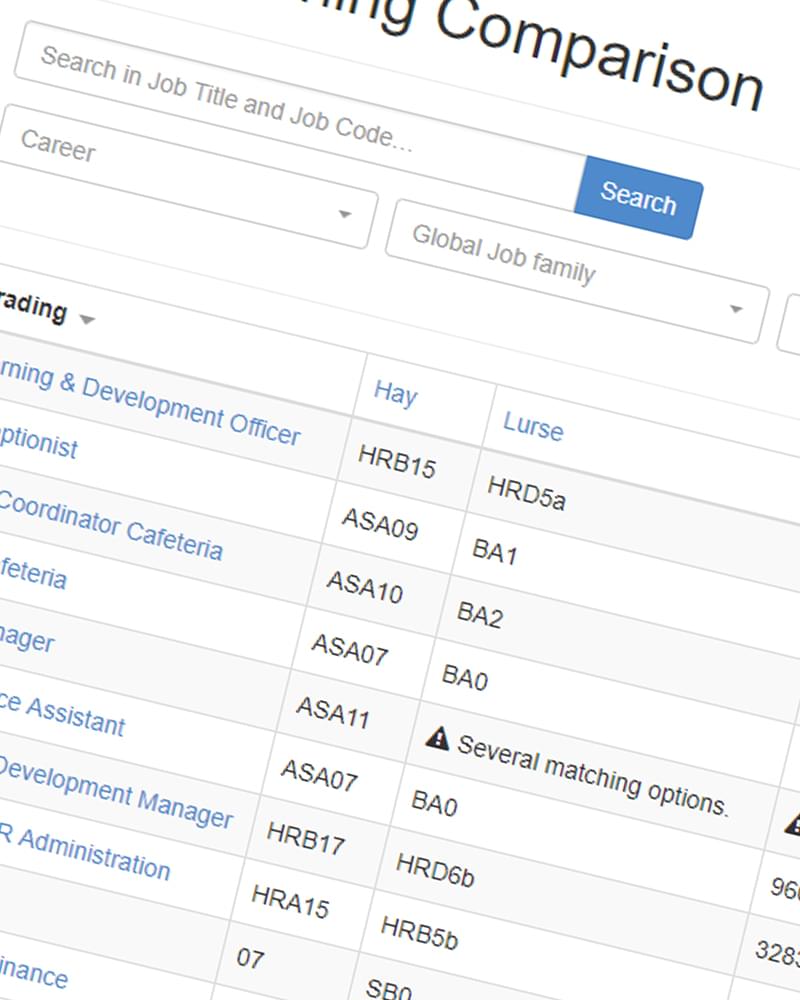800x1000 pixels.
Task: Open the Learning & Development Officer job link
Action: pyautogui.click(x=149, y=402)
